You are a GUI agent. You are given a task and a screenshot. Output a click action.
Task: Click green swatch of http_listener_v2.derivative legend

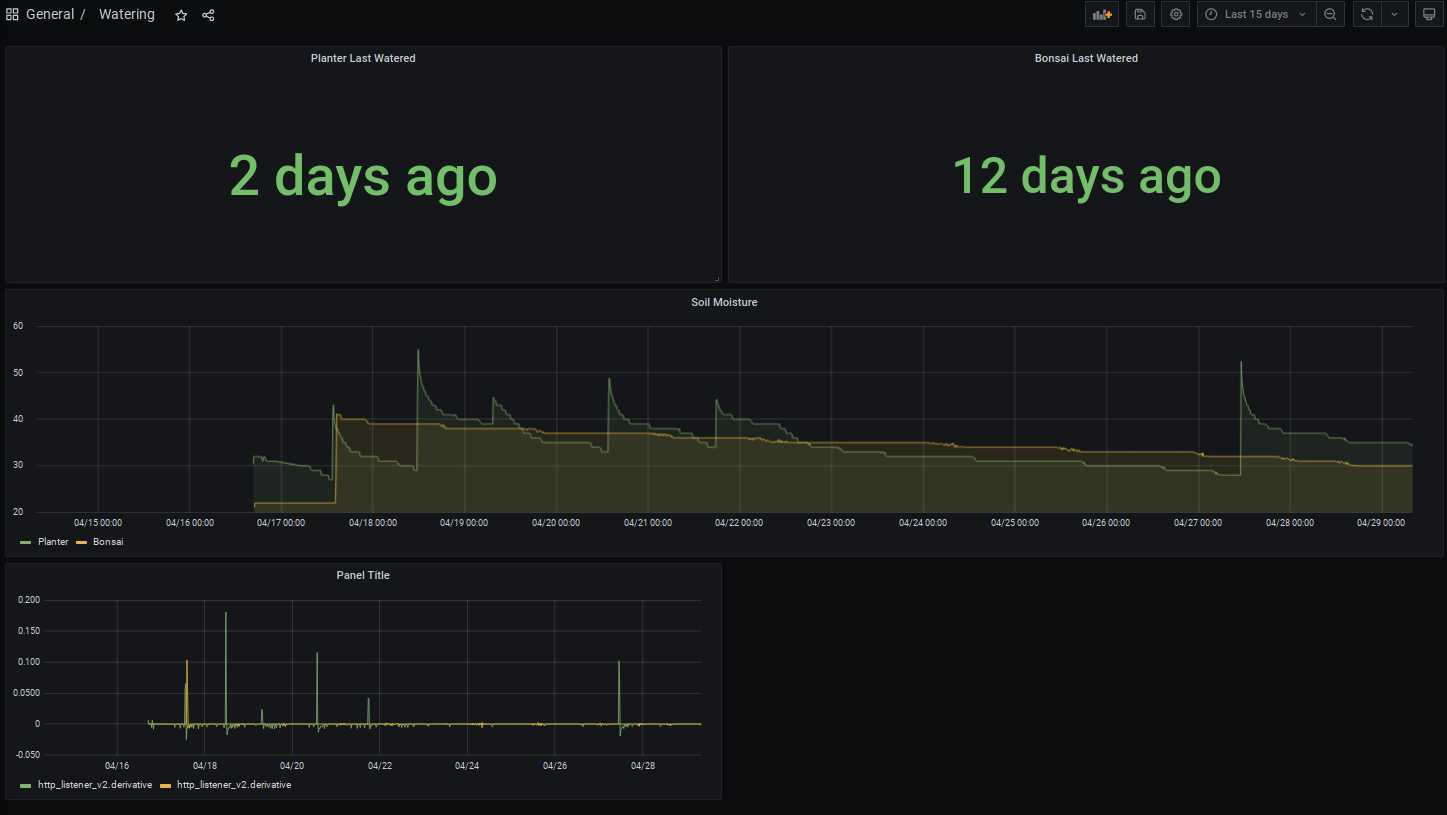[x=26, y=786]
